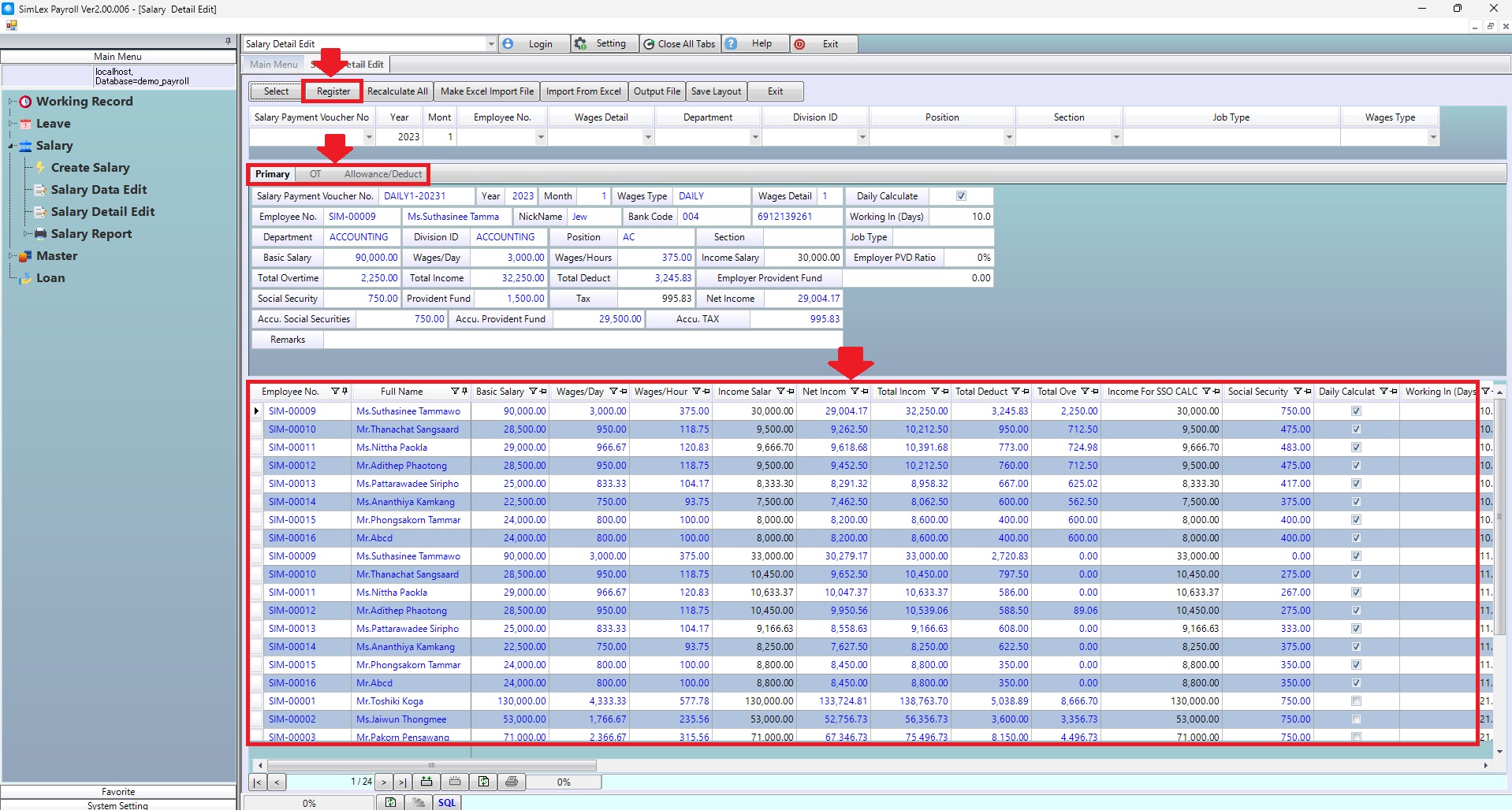Switch to the OT tab
The height and width of the screenshot is (810, 1512).
pos(315,174)
